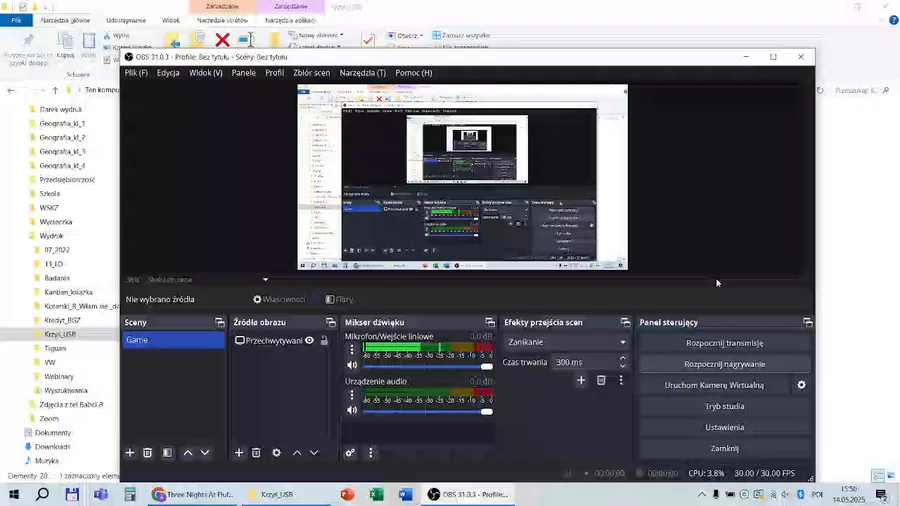The image size is (900, 506).
Task: Open Ustawienia button in control panel
Action: coord(724,427)
